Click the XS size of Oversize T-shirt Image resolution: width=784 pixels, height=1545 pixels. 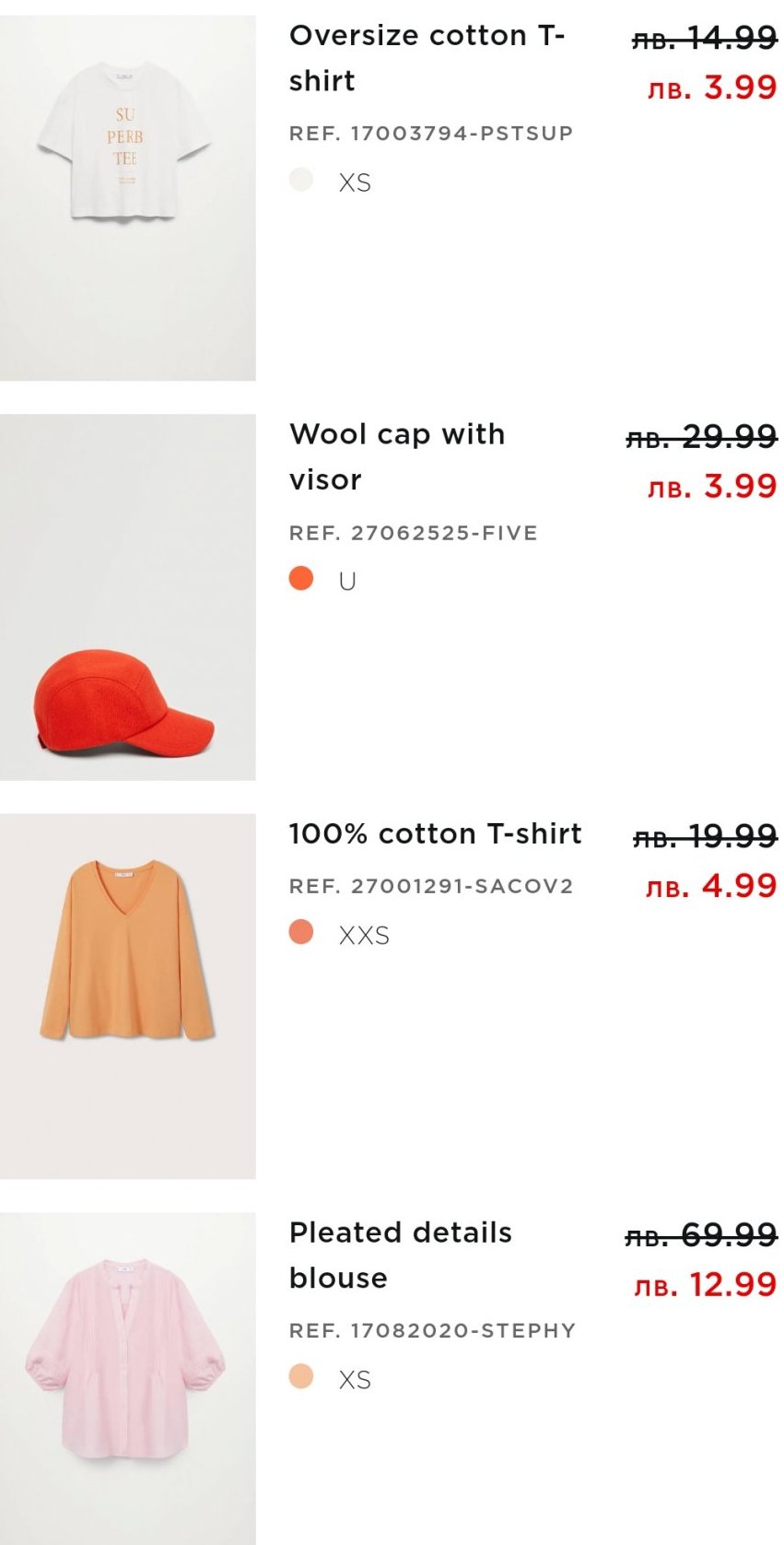[355, 183]
